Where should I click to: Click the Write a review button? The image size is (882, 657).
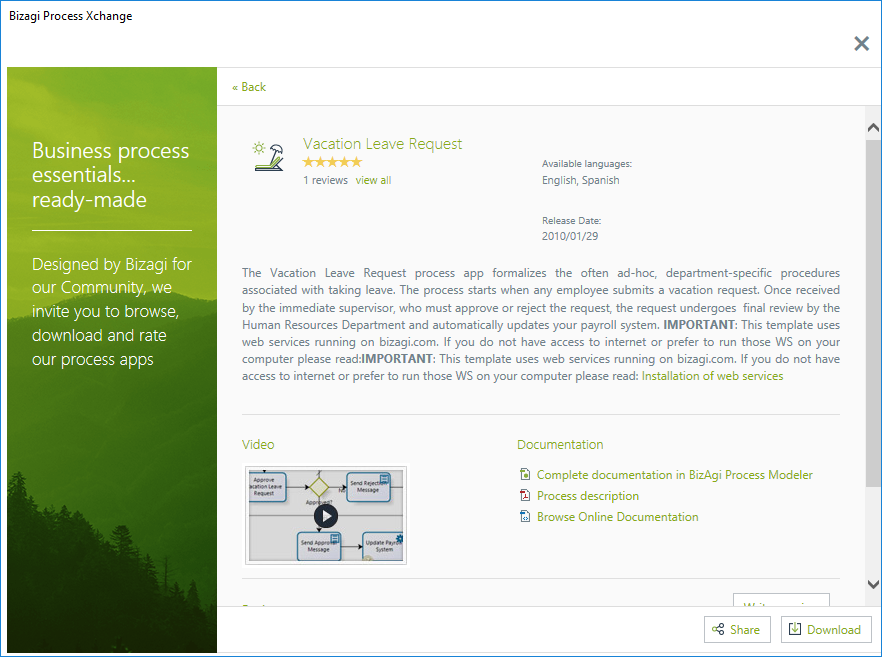781,600
